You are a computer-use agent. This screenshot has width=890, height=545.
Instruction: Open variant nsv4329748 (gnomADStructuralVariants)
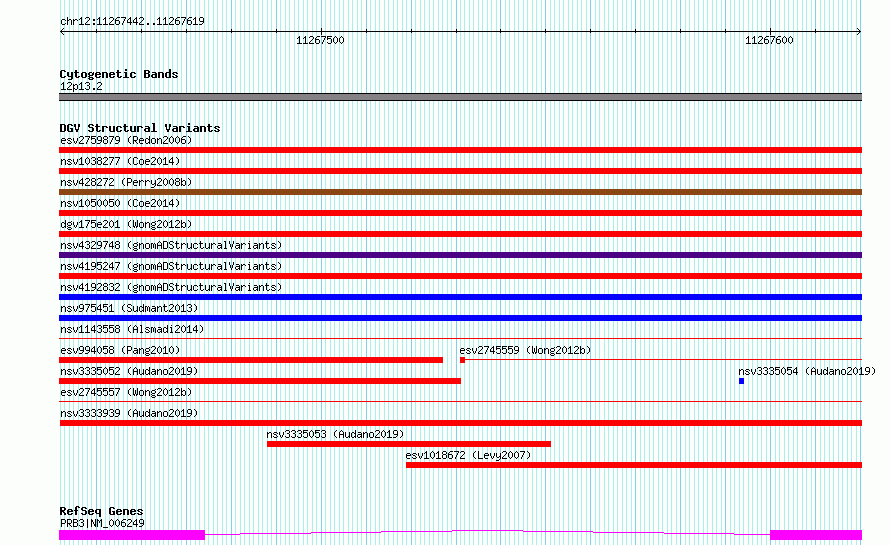pos(171,245)
